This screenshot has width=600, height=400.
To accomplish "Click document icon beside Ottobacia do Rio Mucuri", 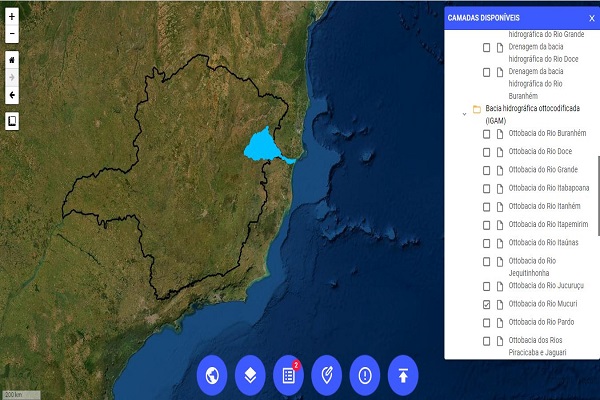I will tap(500, 305).
